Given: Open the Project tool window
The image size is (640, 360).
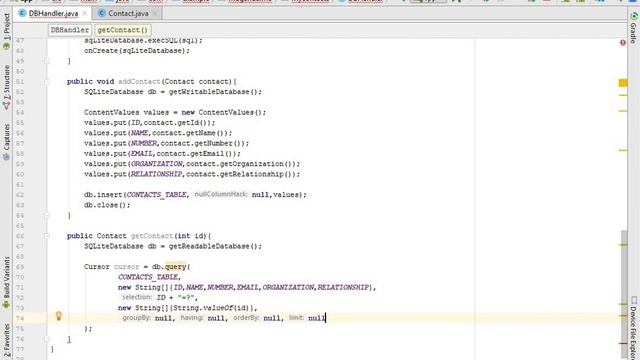Looking at the screenshot, I should [7, 31].
